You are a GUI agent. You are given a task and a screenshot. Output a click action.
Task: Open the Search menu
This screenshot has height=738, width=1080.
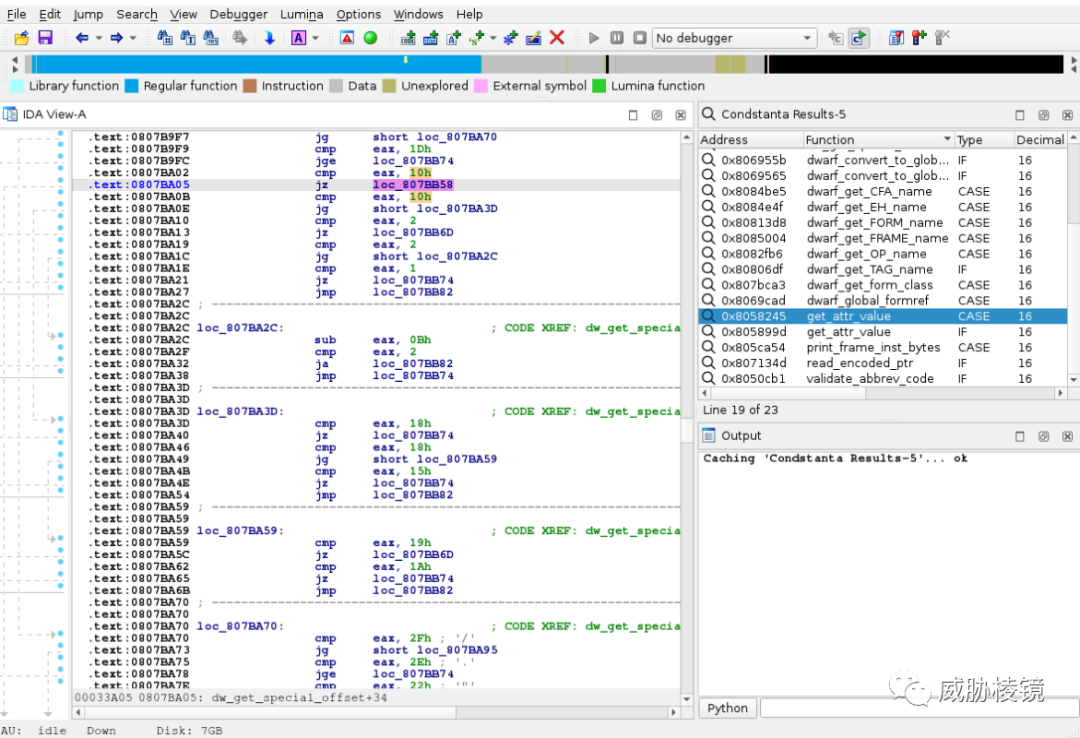[x=136, y=14]
